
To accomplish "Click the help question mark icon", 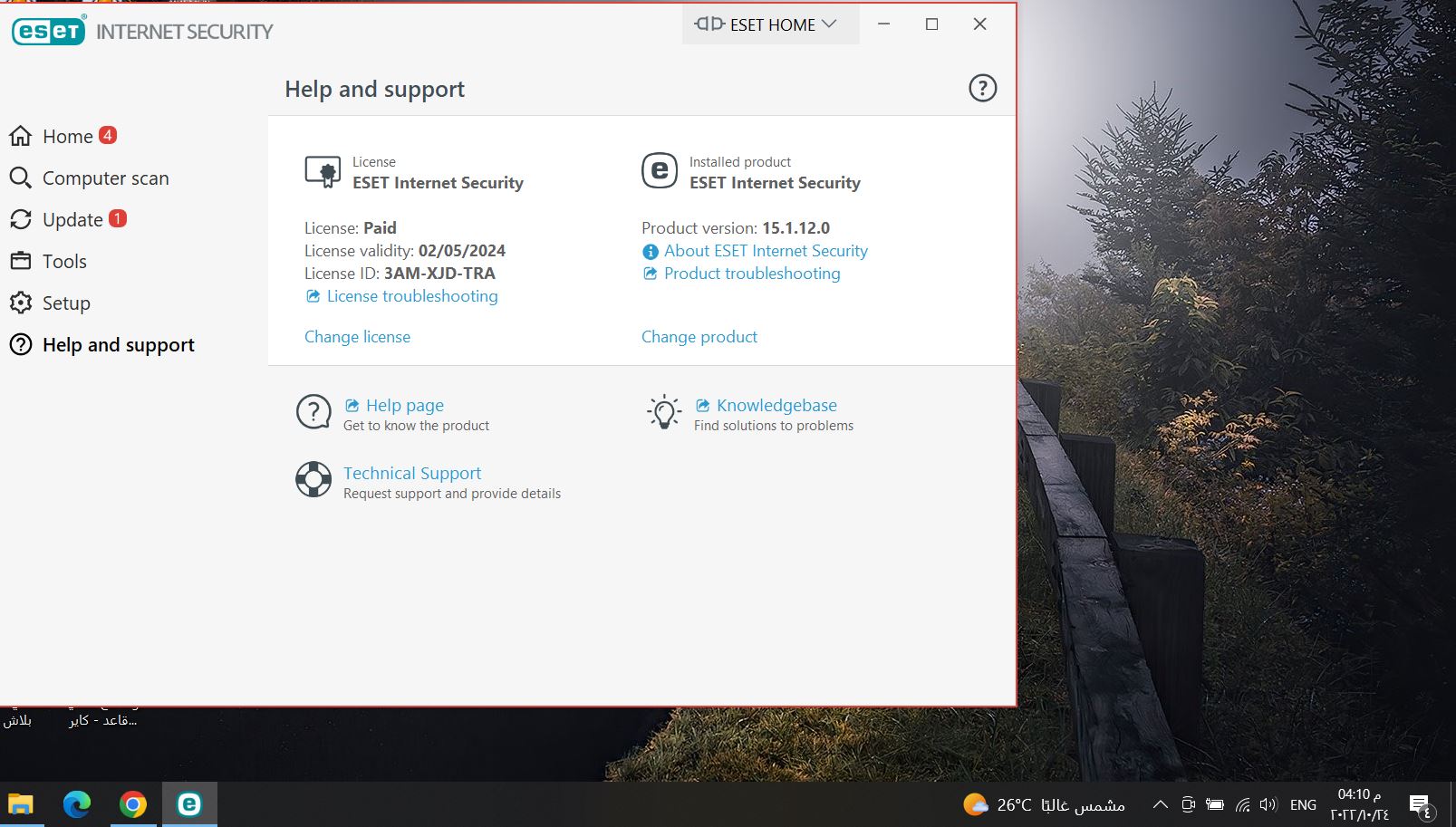I will [982, 88].
